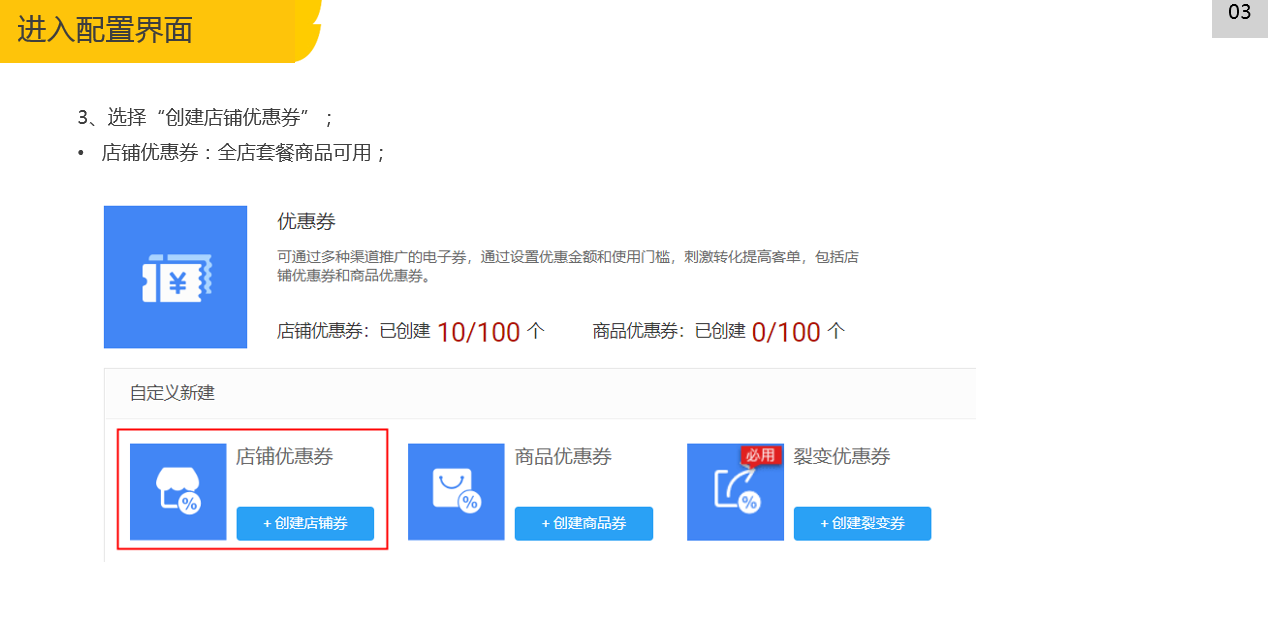The width and height of the screenshot is (1285, 634).
Task: Click the 03 page number box
Action: [x=1240, y=17]
